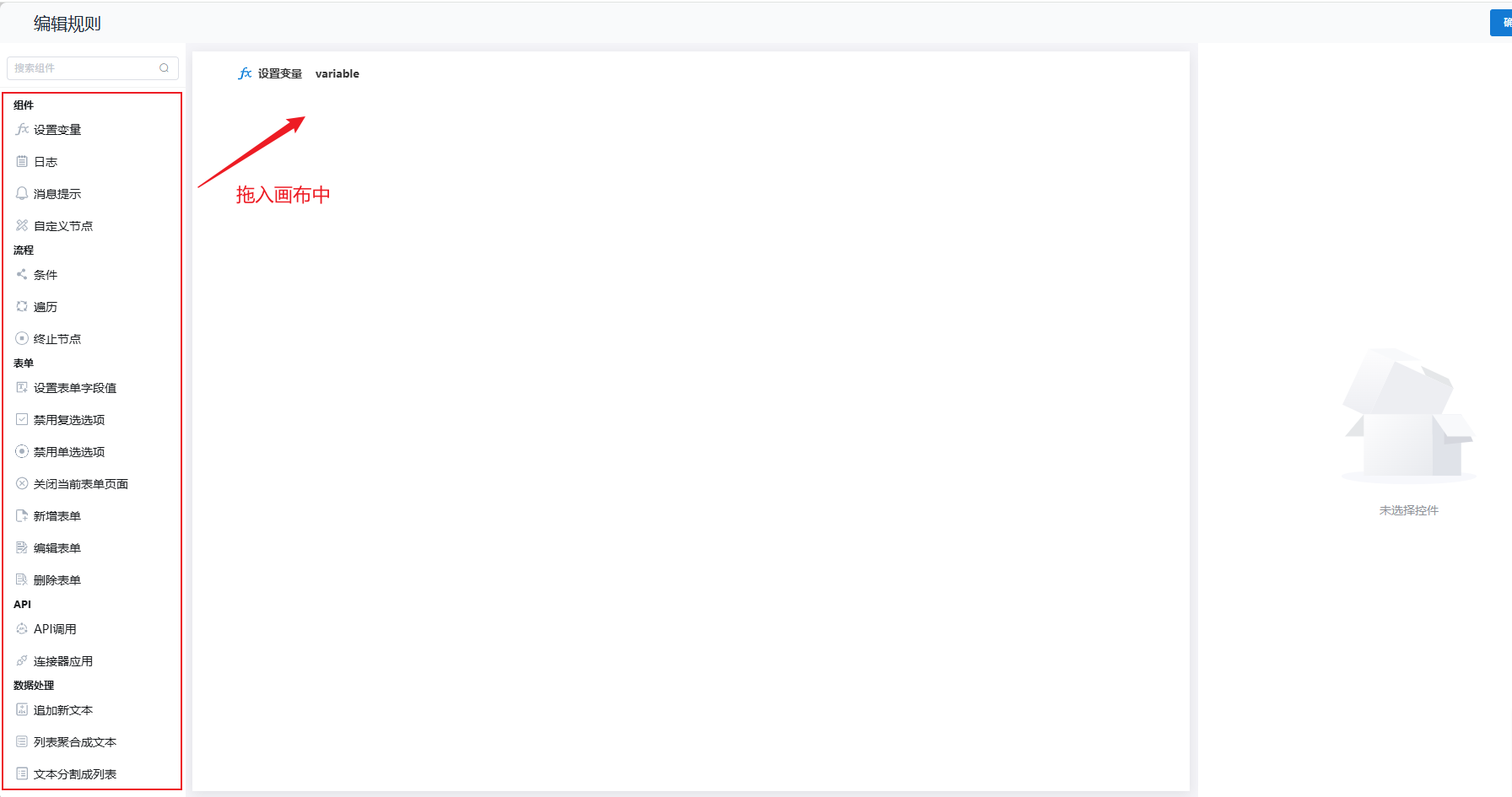Click the 条件 branch icon
The image size is (1512, 797).
(22, 274)
